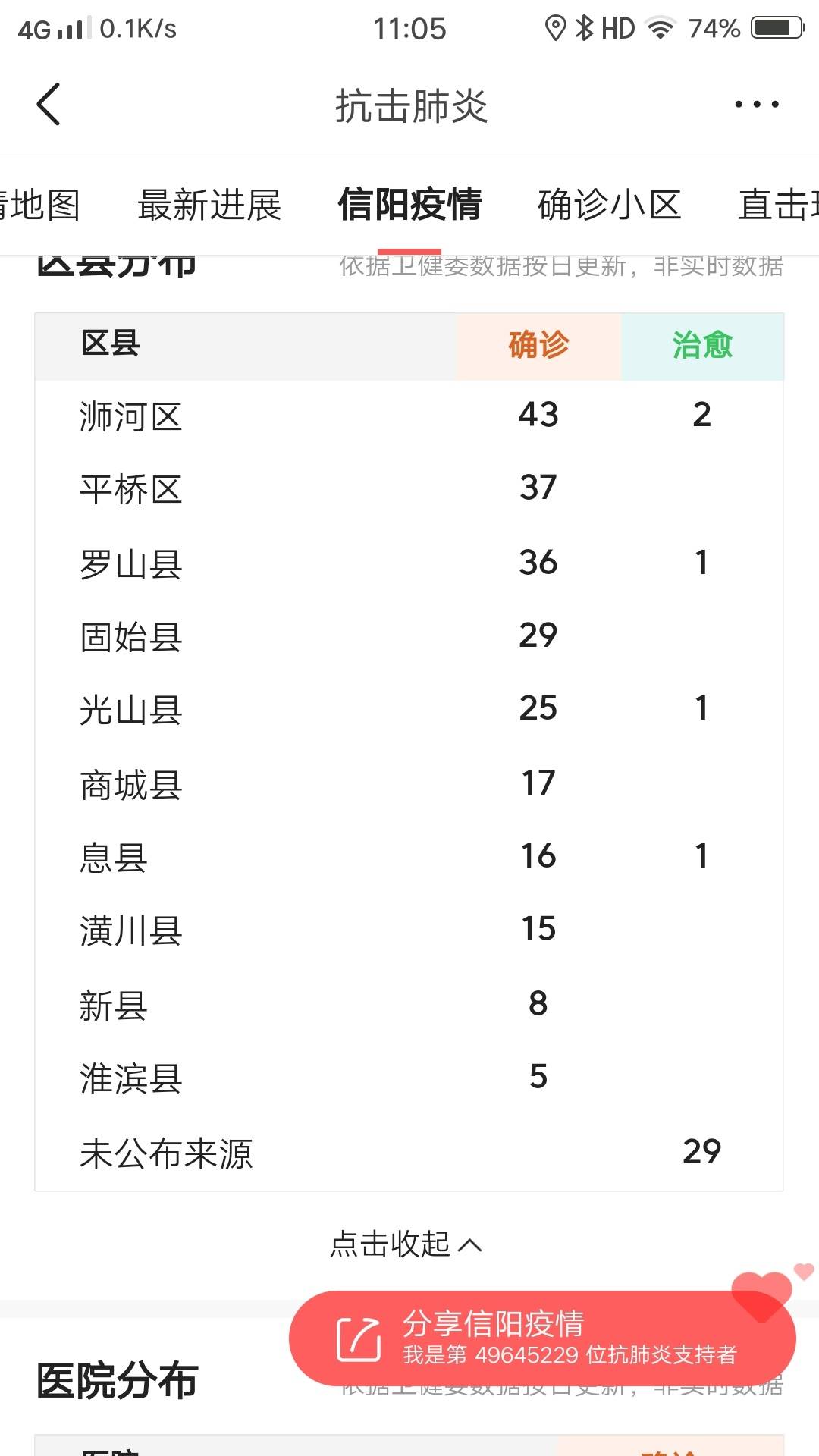Image resolution: width=819 pixels, height=1456 pixels.
Task: Tap the Wi-Fi icon in status bar
Action: 660,29
